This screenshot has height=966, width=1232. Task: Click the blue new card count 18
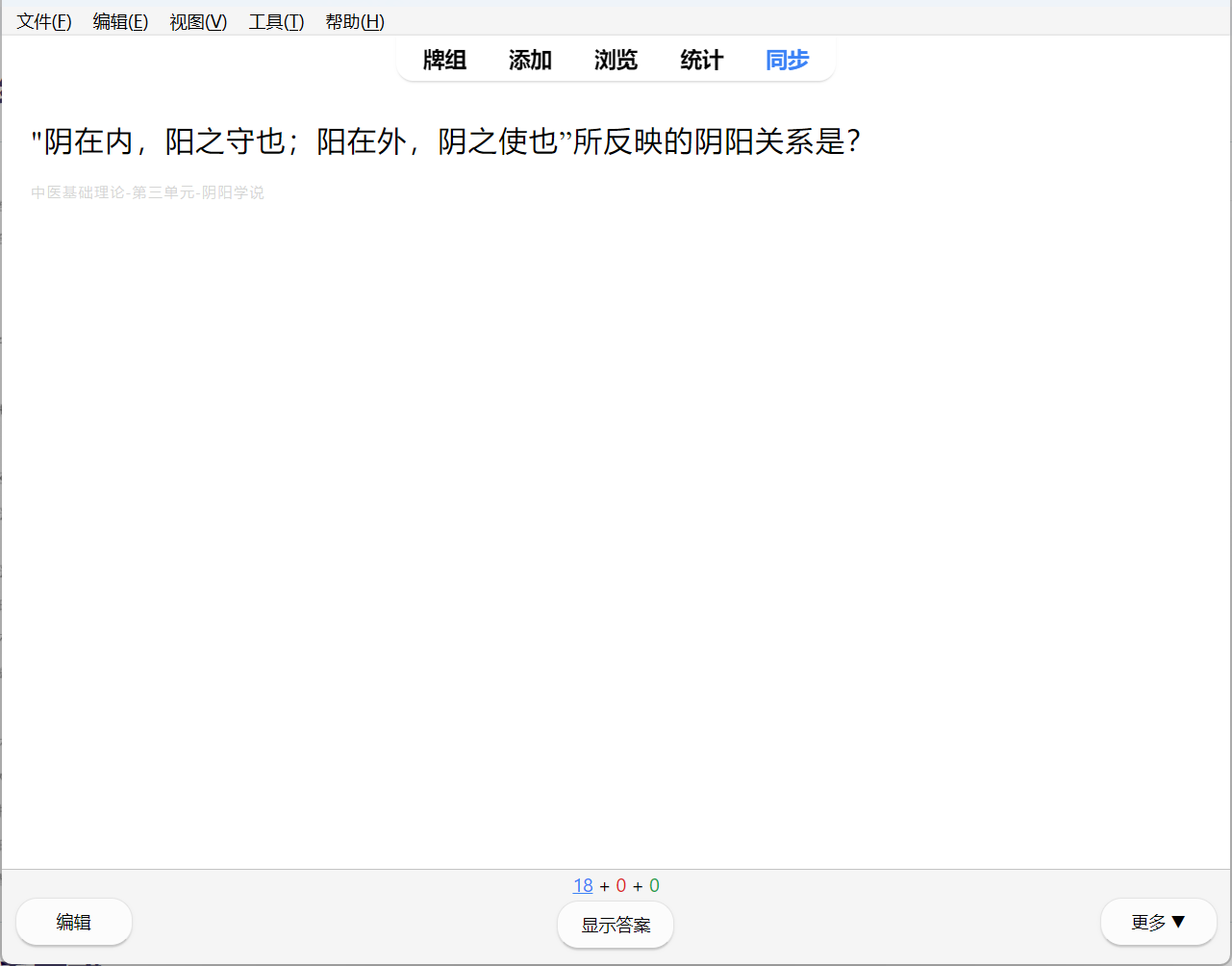(583, 886)
